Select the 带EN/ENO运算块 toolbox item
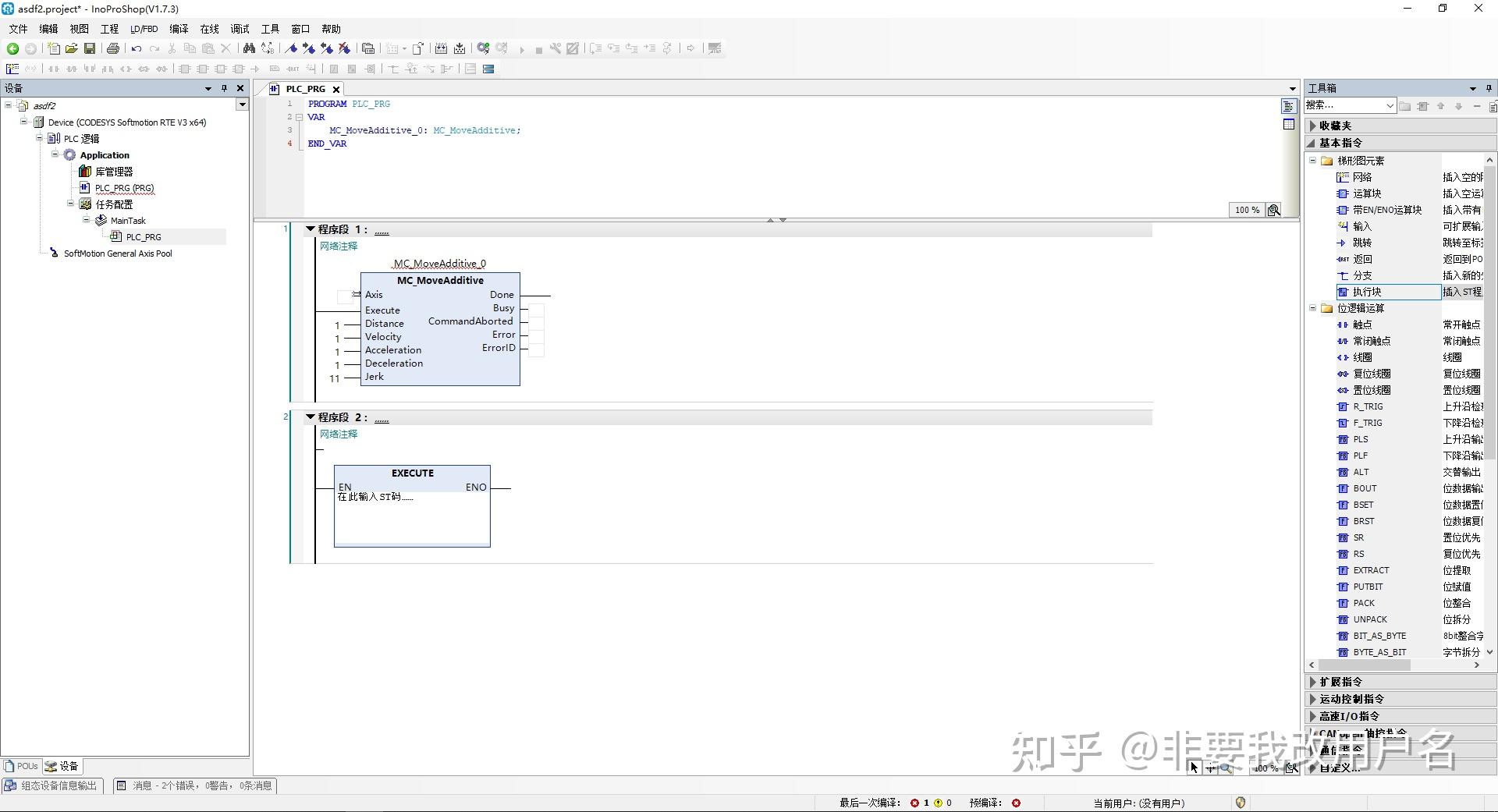Viewport: 1498px width, 812px height. (1387, 210)
